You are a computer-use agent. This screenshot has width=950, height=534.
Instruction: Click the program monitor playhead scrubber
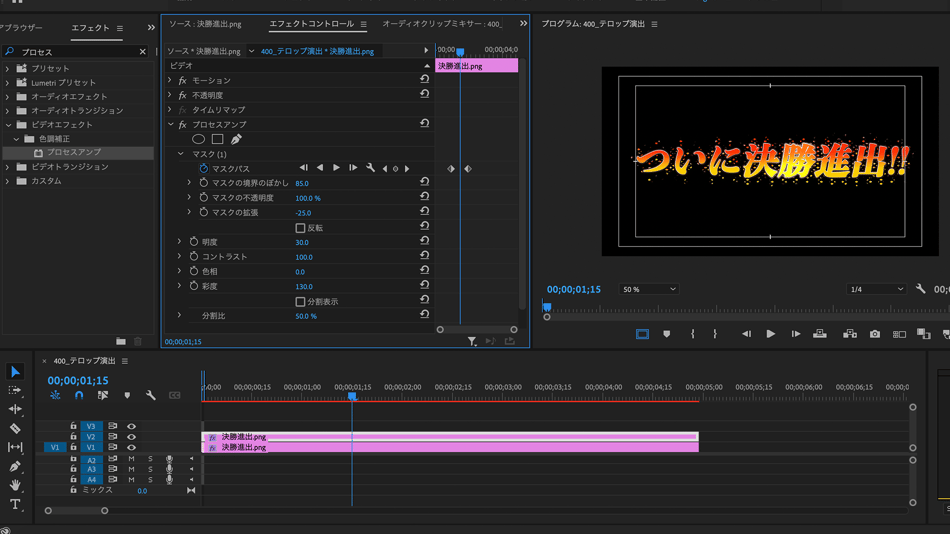click(x=547, y=308)
